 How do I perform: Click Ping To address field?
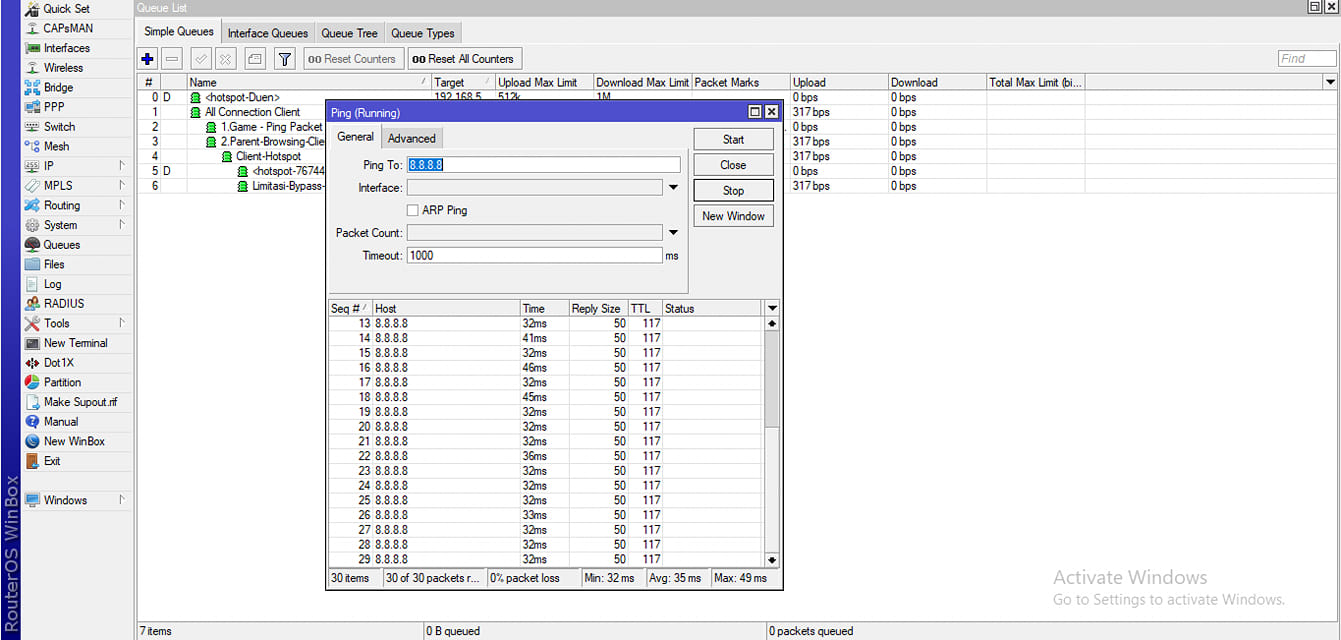(543, 164)
